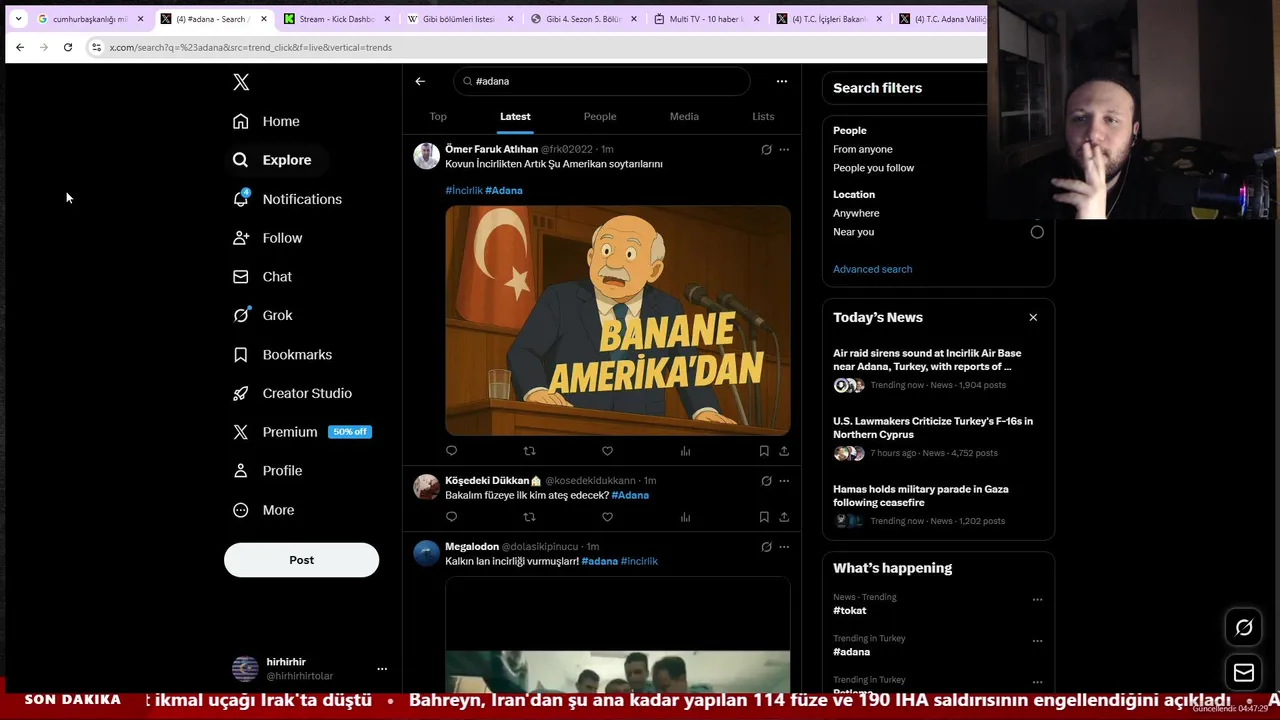Click the X logo in sidebar
Screen dimensions: 1280x720
click(x=241, y=82)
